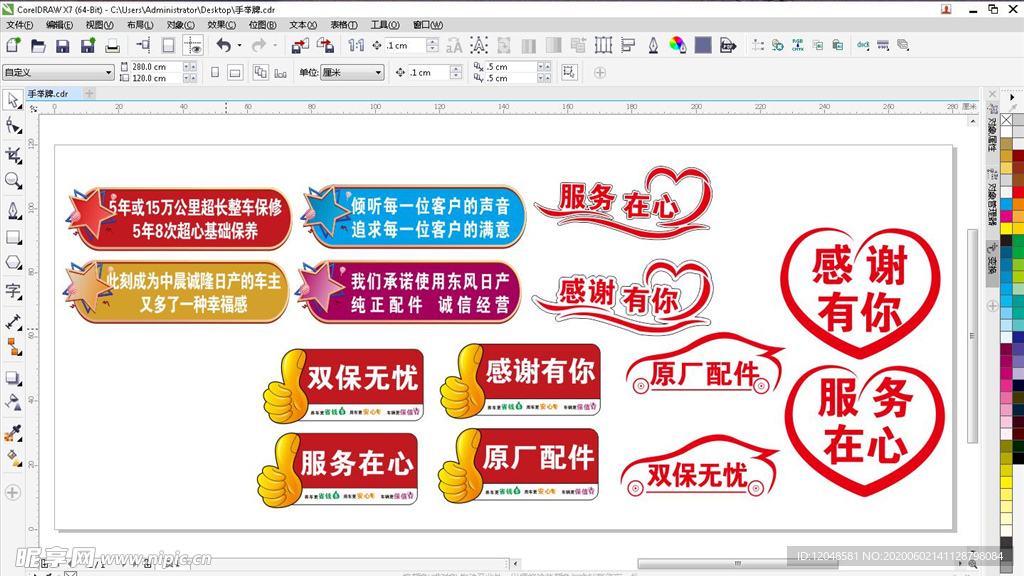
Task: Open the 效果(C) menu
Action: point(221,25)
